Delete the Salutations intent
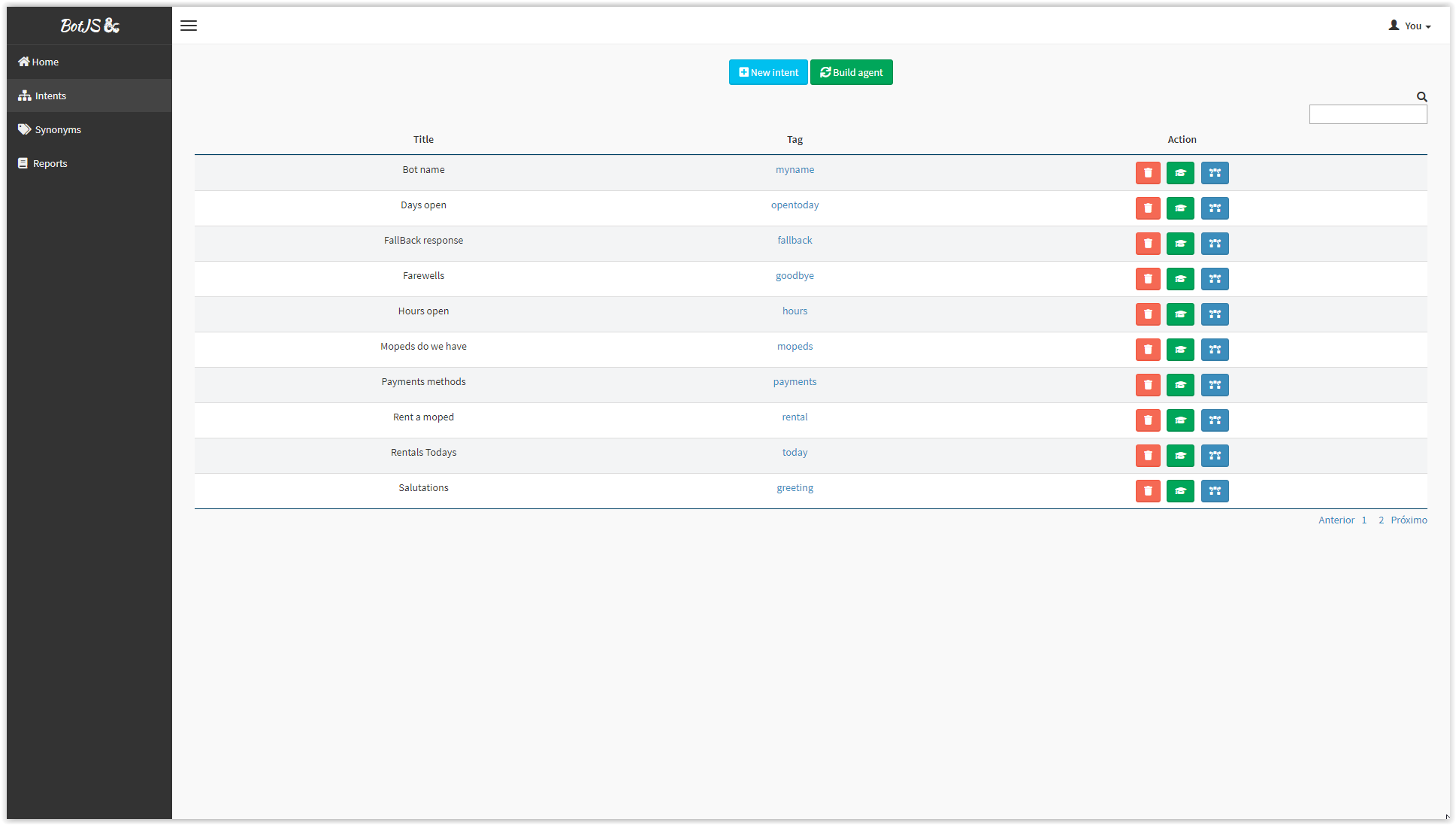This screenshot has width=1456, height=825. pyautogui.click(x=1148, y=491)
